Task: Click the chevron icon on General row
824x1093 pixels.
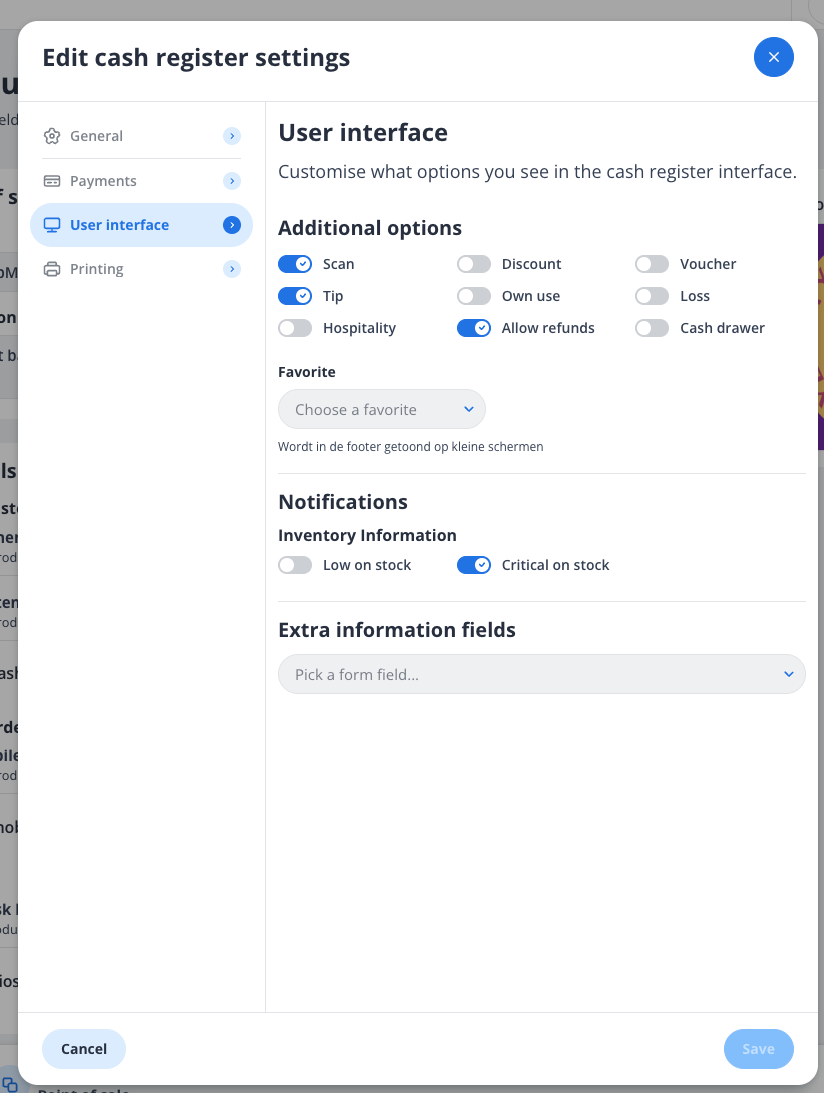Action: coord(232,136)
